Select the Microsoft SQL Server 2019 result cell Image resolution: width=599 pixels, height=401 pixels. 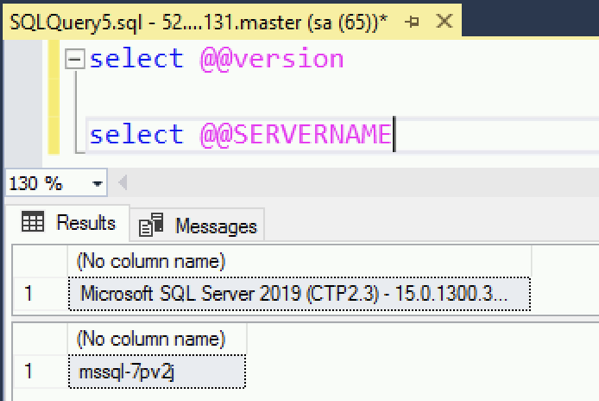pos(300,294)
